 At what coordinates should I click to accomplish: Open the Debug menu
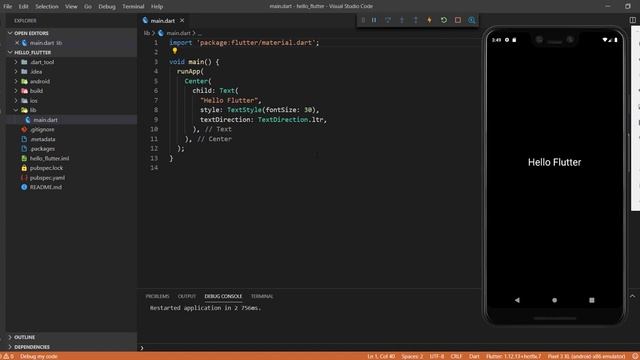pos(107,7)
